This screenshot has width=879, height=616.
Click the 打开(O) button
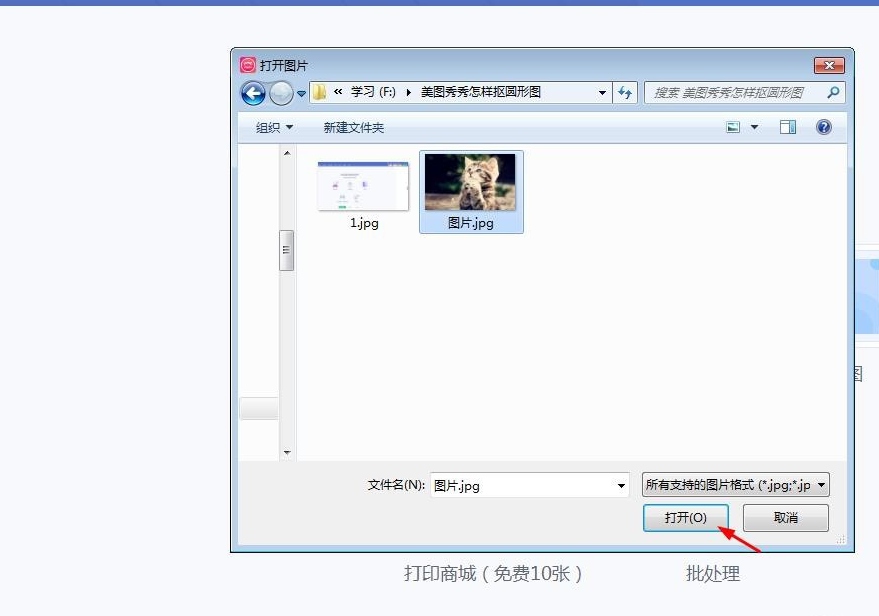pos(687,518)
